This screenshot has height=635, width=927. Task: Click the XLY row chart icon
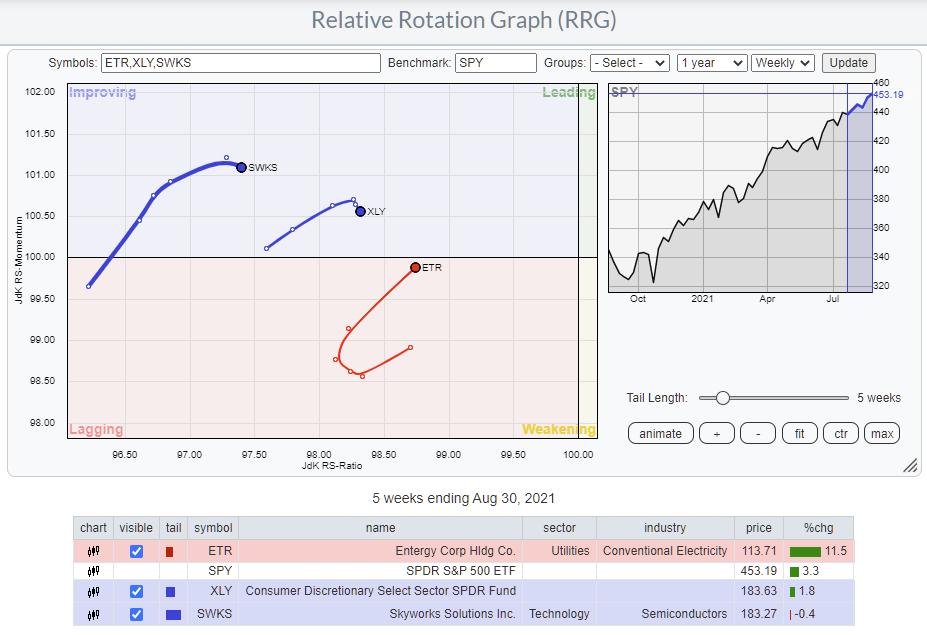pos(93,592)
